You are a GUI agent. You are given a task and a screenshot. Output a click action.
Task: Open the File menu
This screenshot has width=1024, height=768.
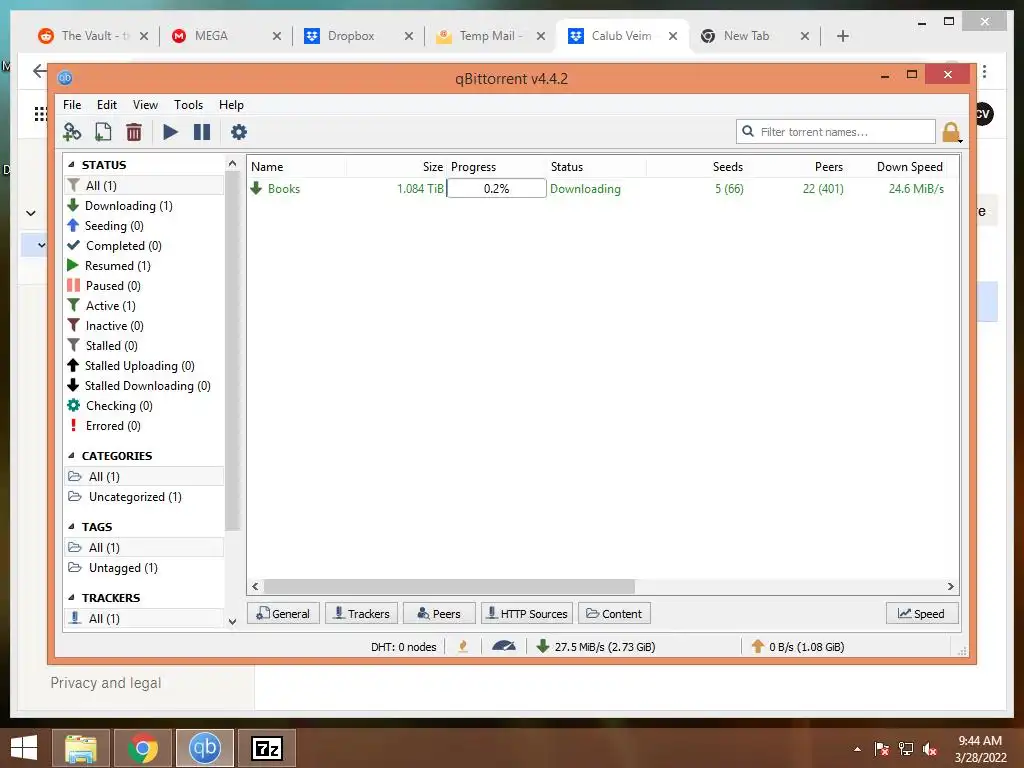coord(72,104)
